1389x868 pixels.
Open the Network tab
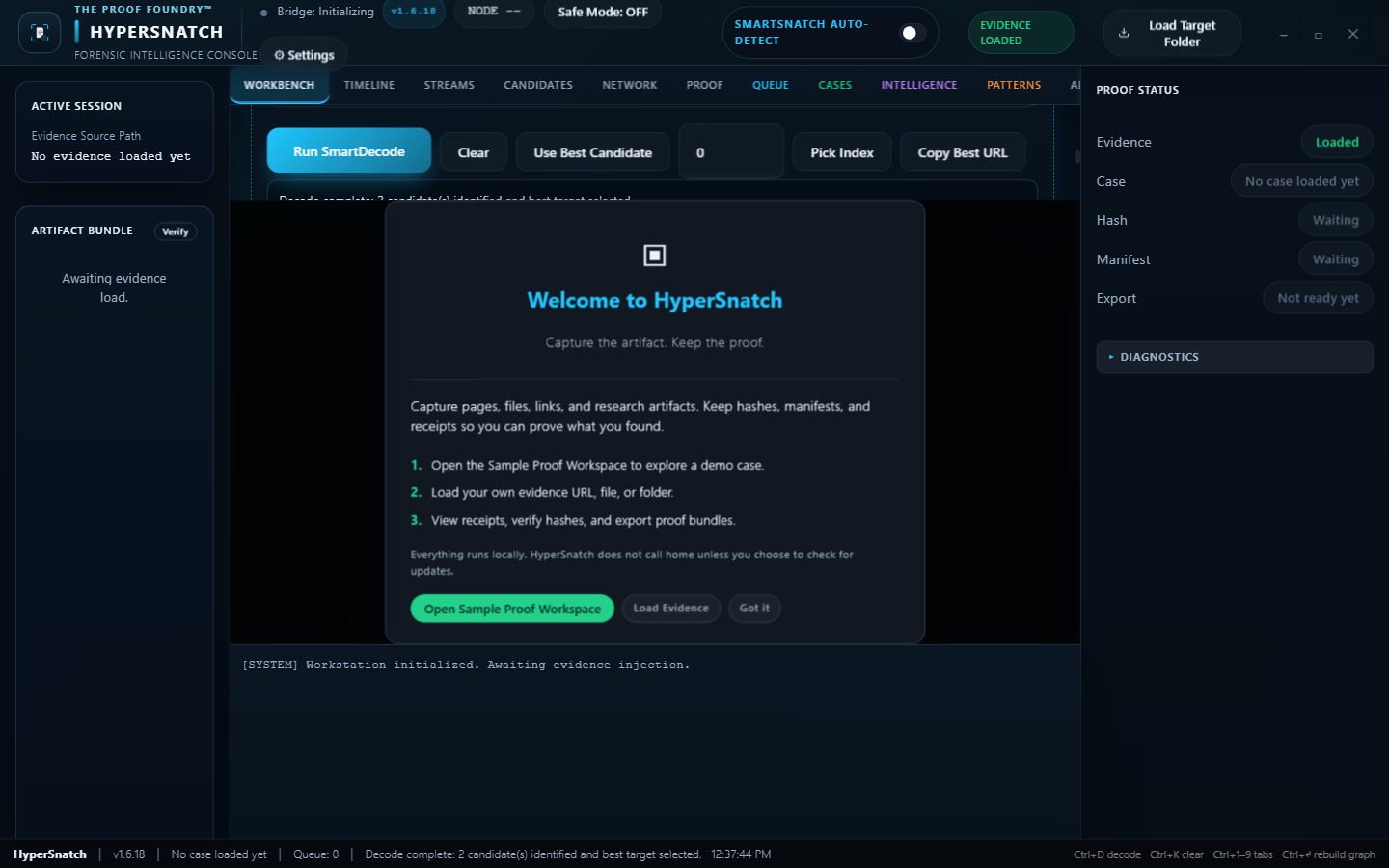point(630,85)
